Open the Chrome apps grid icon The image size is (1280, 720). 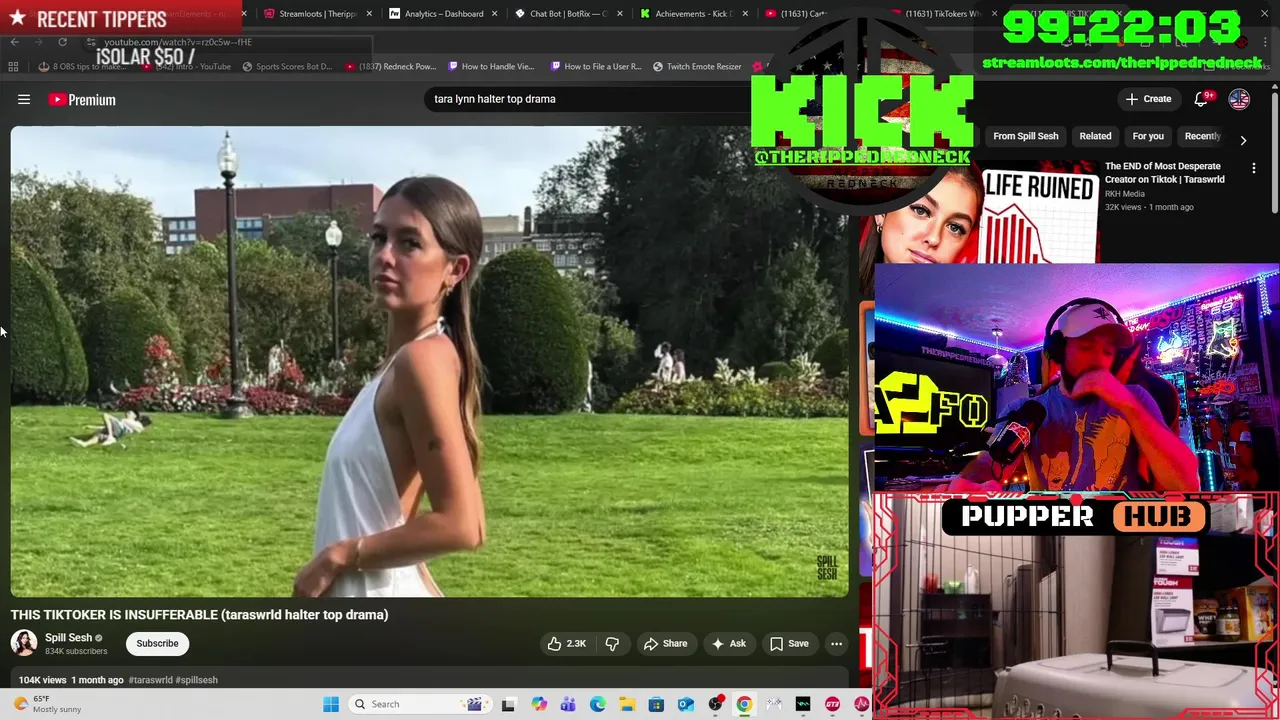point(13,67)
